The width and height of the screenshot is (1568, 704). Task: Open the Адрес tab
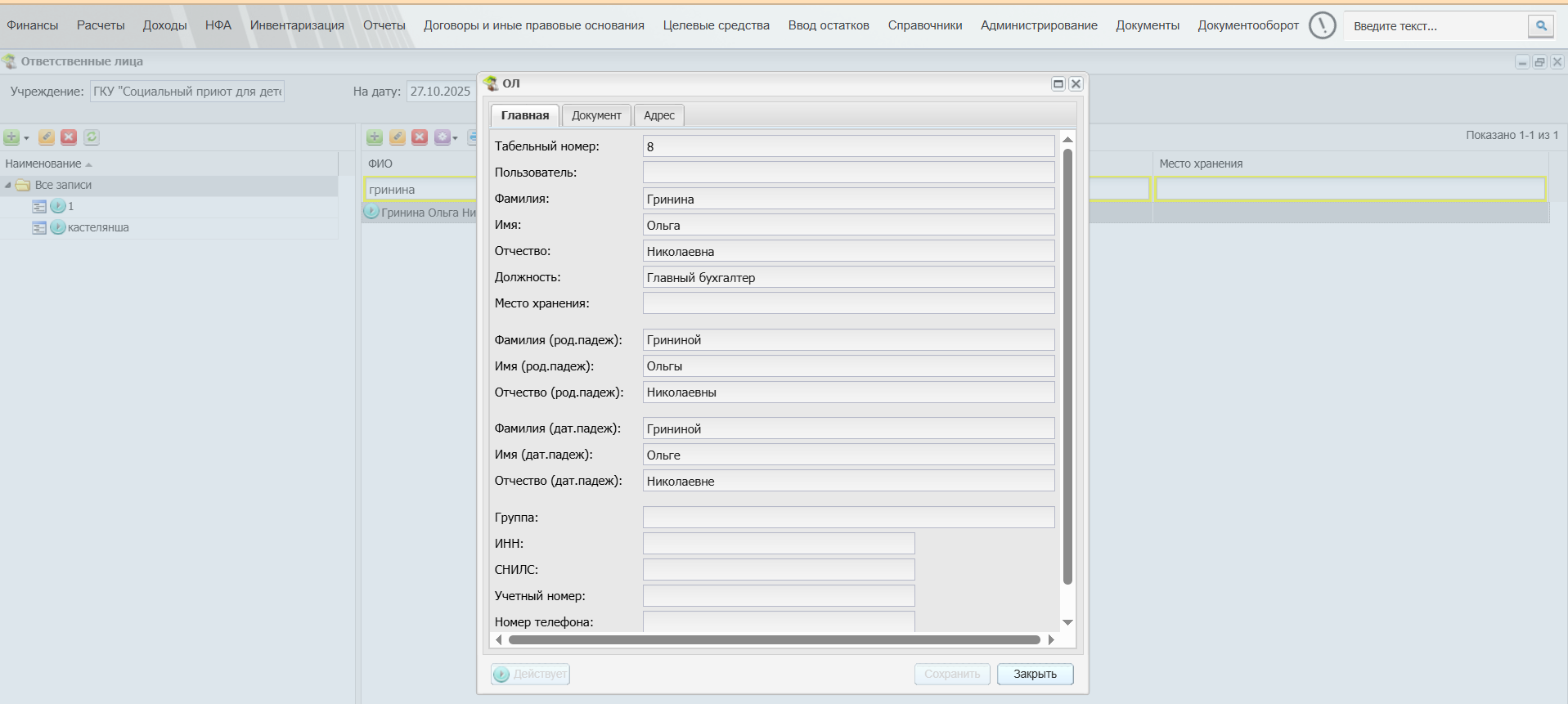point(659,115)
